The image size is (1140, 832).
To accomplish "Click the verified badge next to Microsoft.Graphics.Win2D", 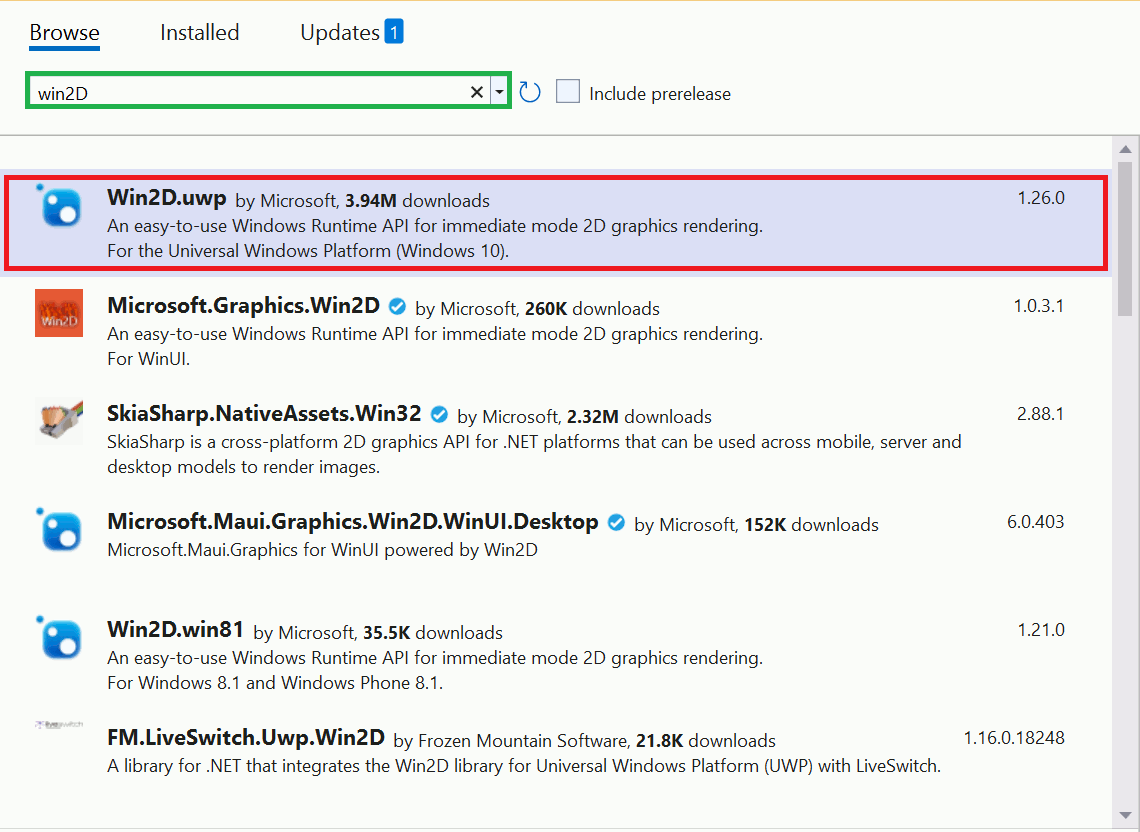I will tap(397, 307).
